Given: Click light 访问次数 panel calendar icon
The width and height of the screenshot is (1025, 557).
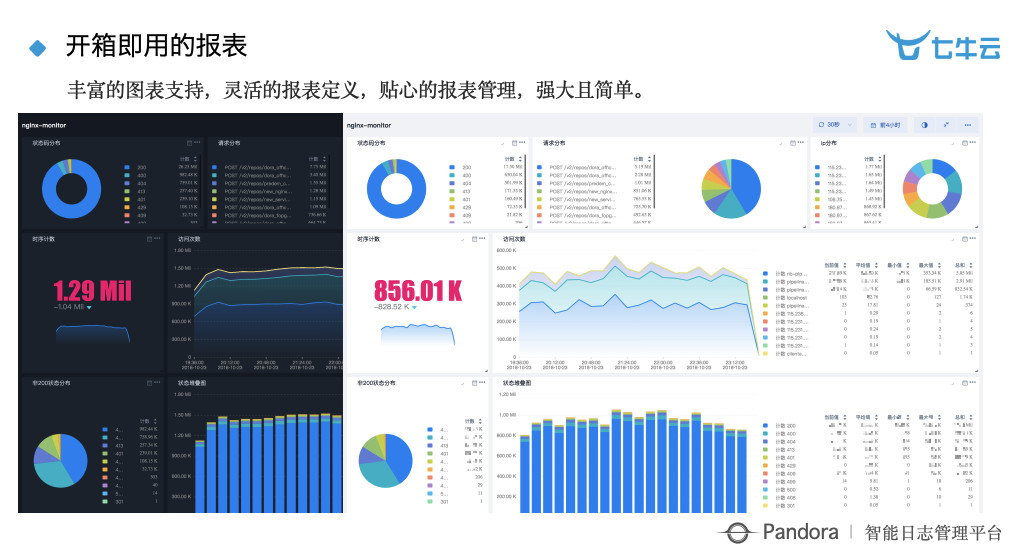Looking at the screenshot, I should [965, 239].
